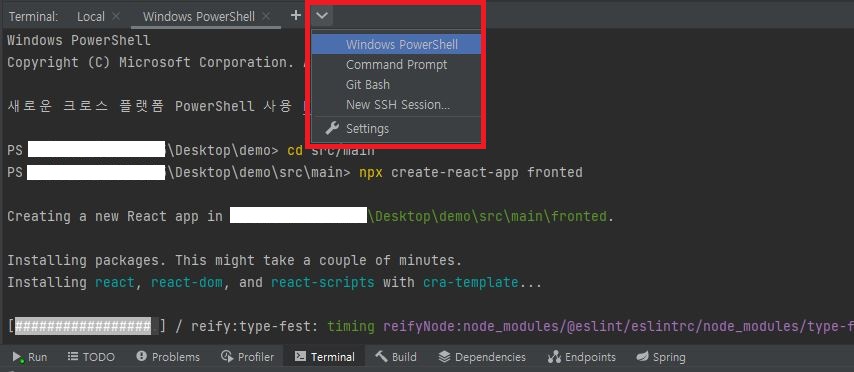Select the Terminal tool window button
This screenshot has width=854, height=372.
325,357
